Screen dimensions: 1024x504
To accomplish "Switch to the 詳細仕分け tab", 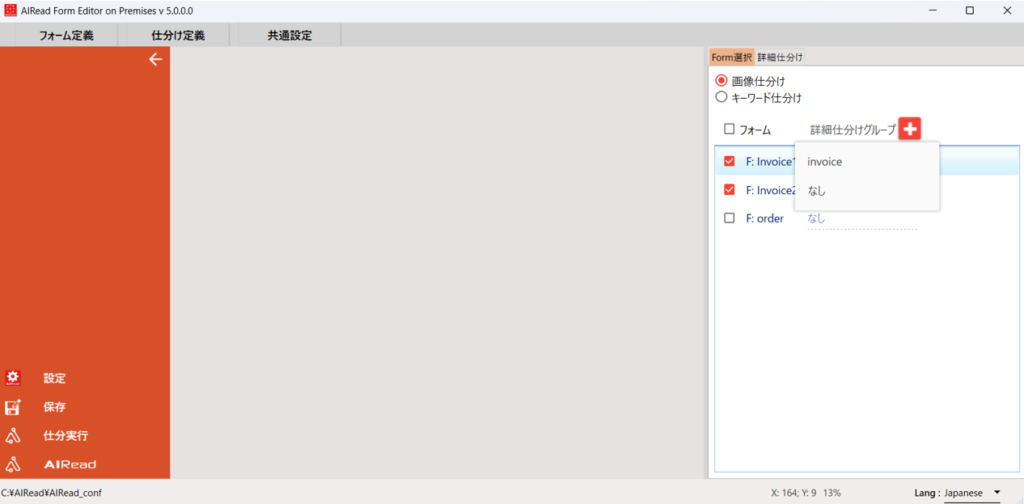I will (x=780, y=57).
